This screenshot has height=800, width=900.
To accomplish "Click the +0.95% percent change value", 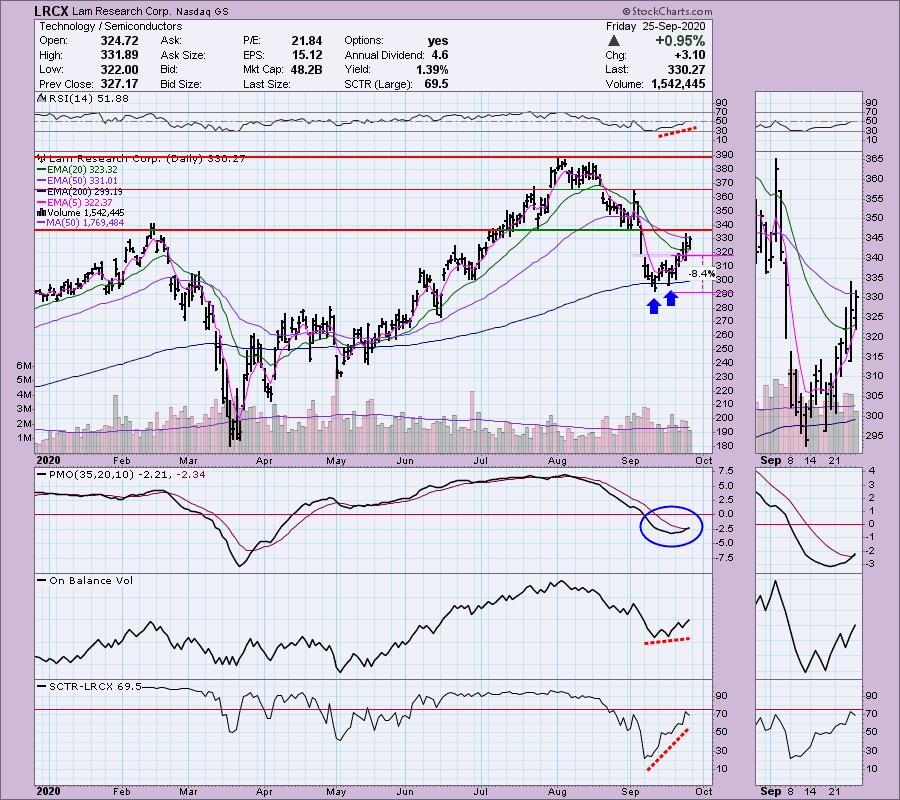I will (681, 41).
